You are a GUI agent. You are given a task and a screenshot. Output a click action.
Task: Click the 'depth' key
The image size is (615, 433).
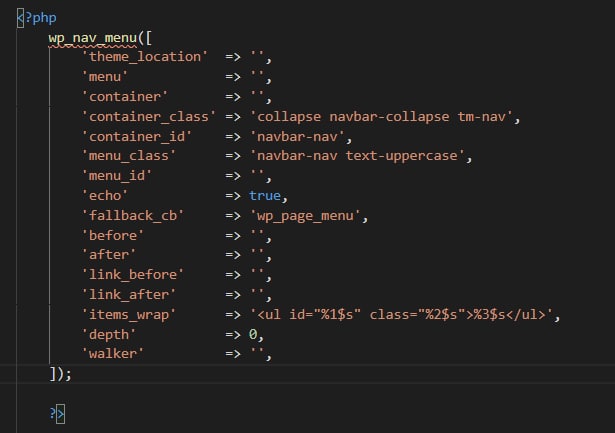tap(109, 335)
